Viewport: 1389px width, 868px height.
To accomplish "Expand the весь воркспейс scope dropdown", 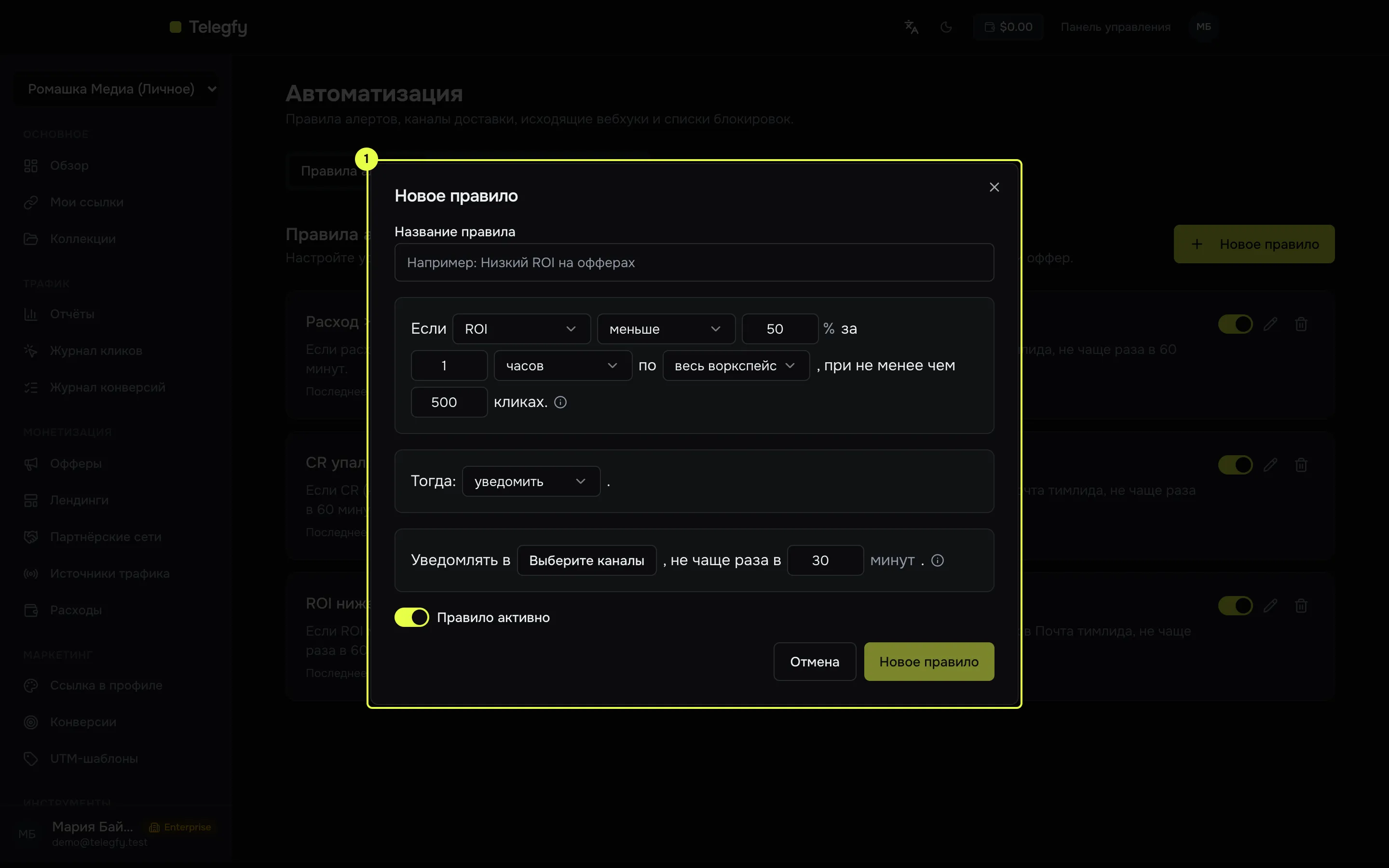I will (x=736, y=366).
